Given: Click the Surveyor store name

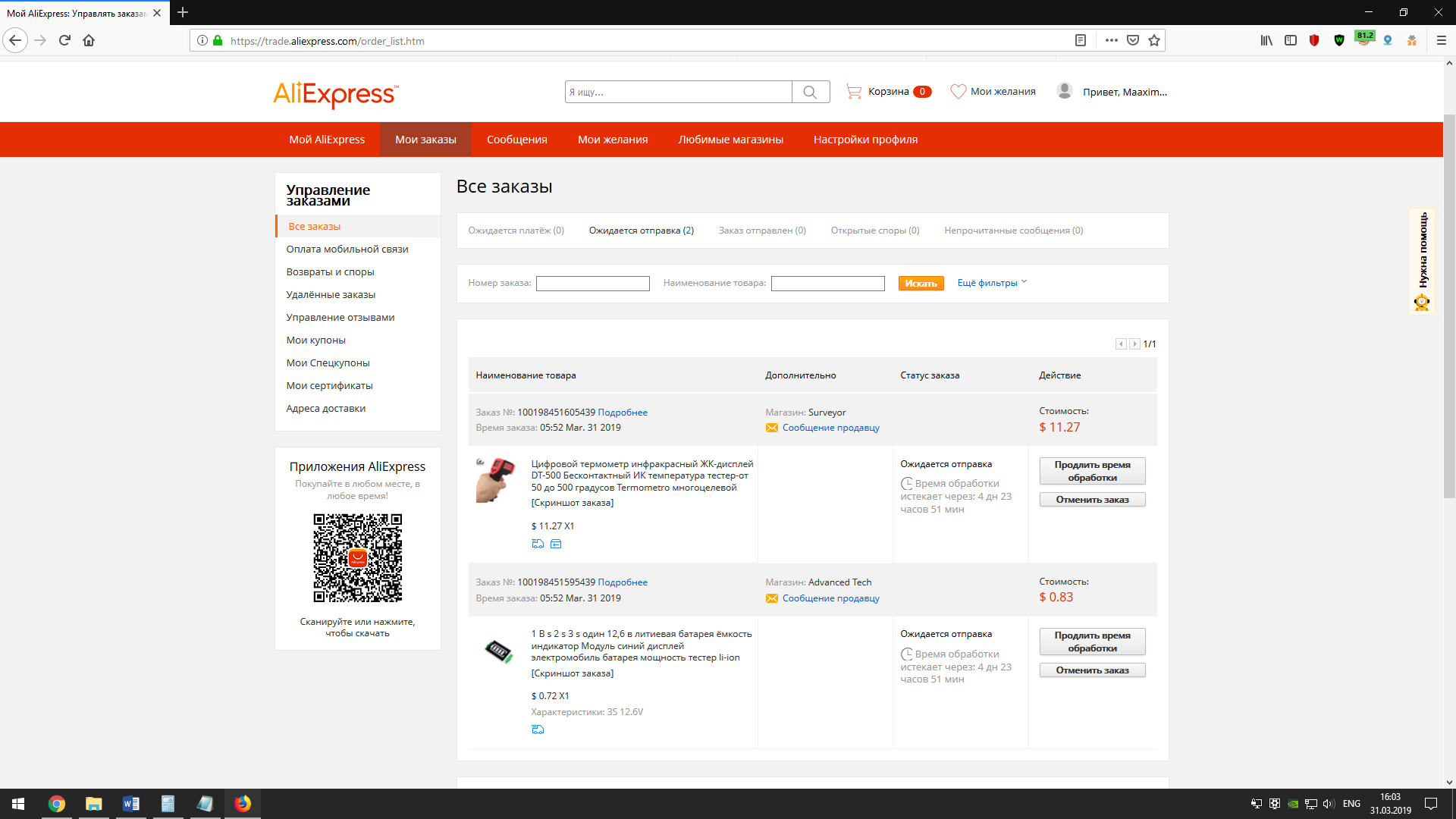Looking at the screenshot, I should [827, 413].
